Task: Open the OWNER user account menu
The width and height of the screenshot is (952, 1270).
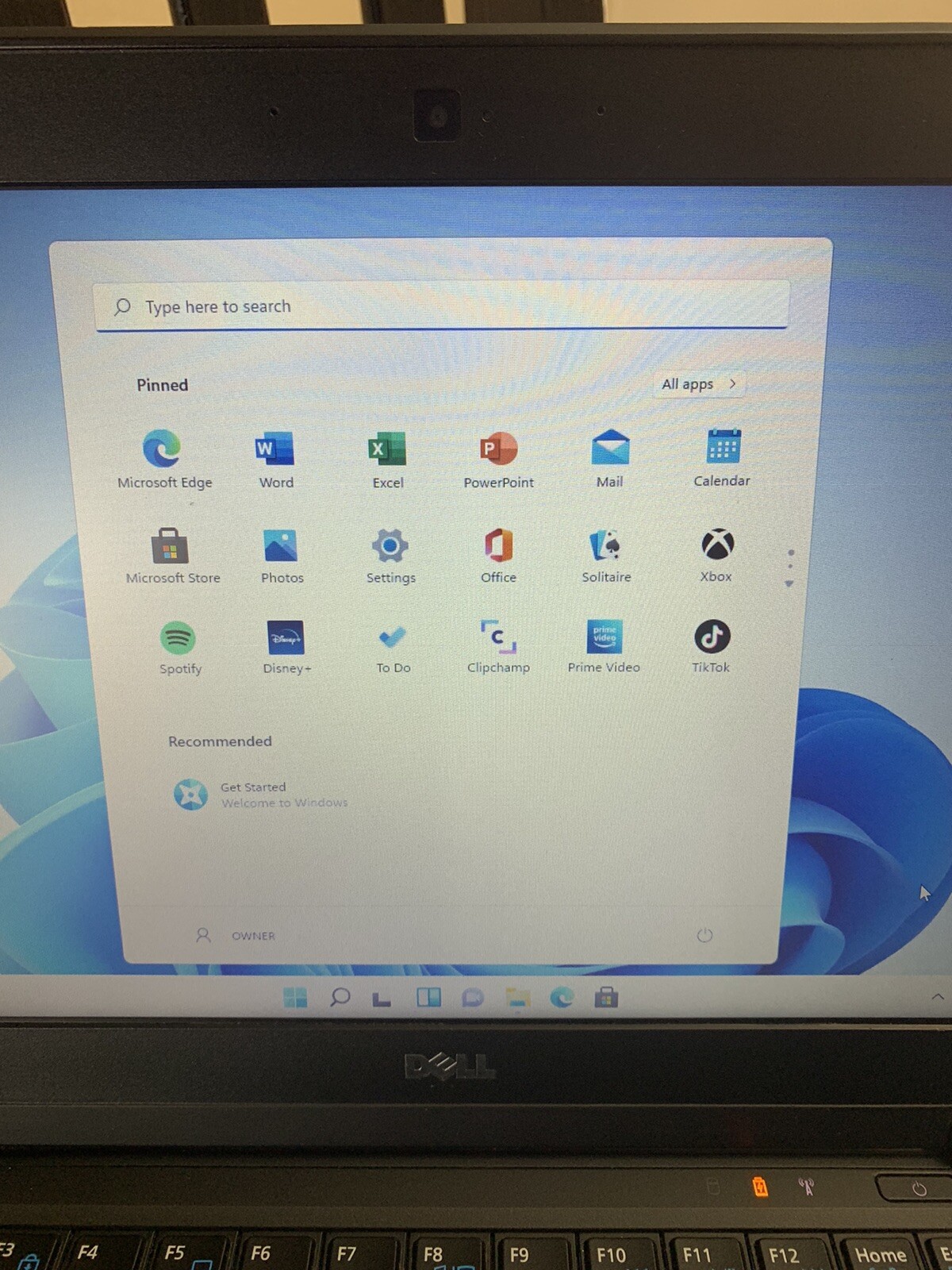Action: pos(236,936)
